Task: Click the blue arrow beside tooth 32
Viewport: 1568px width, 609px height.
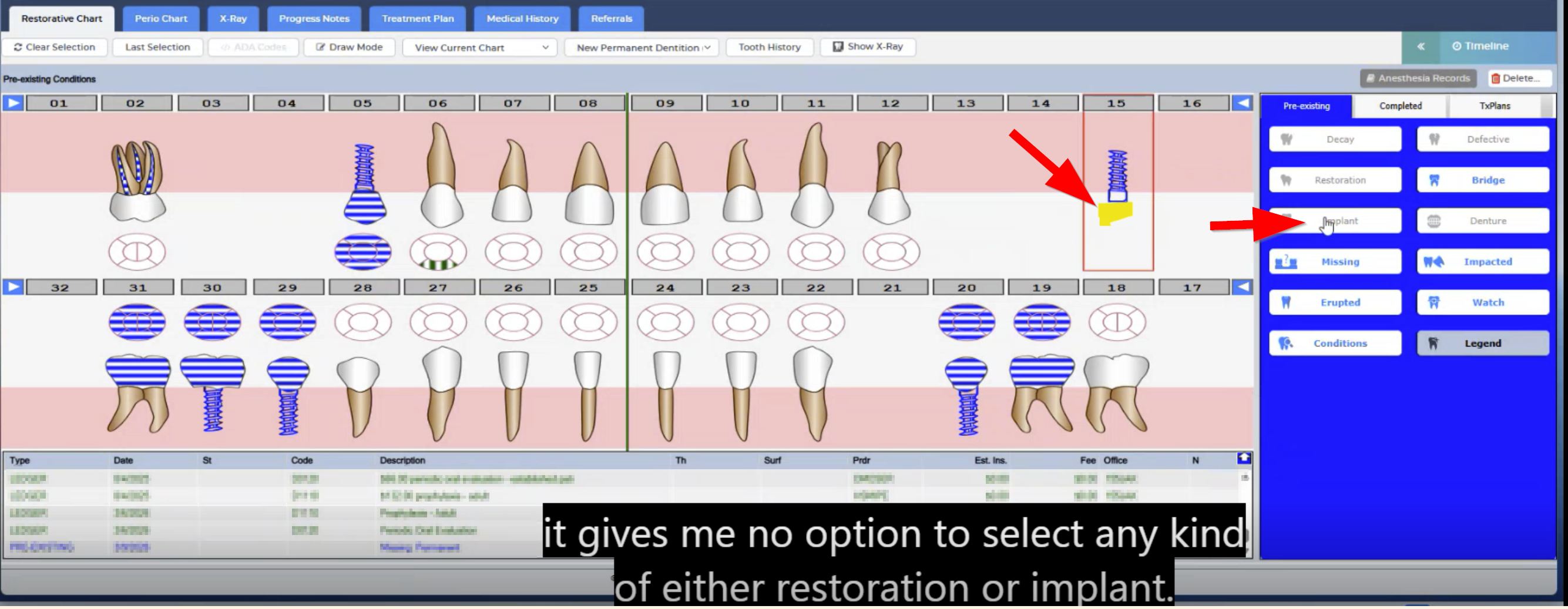Action: pyautogui.click(x=13, y=288)
